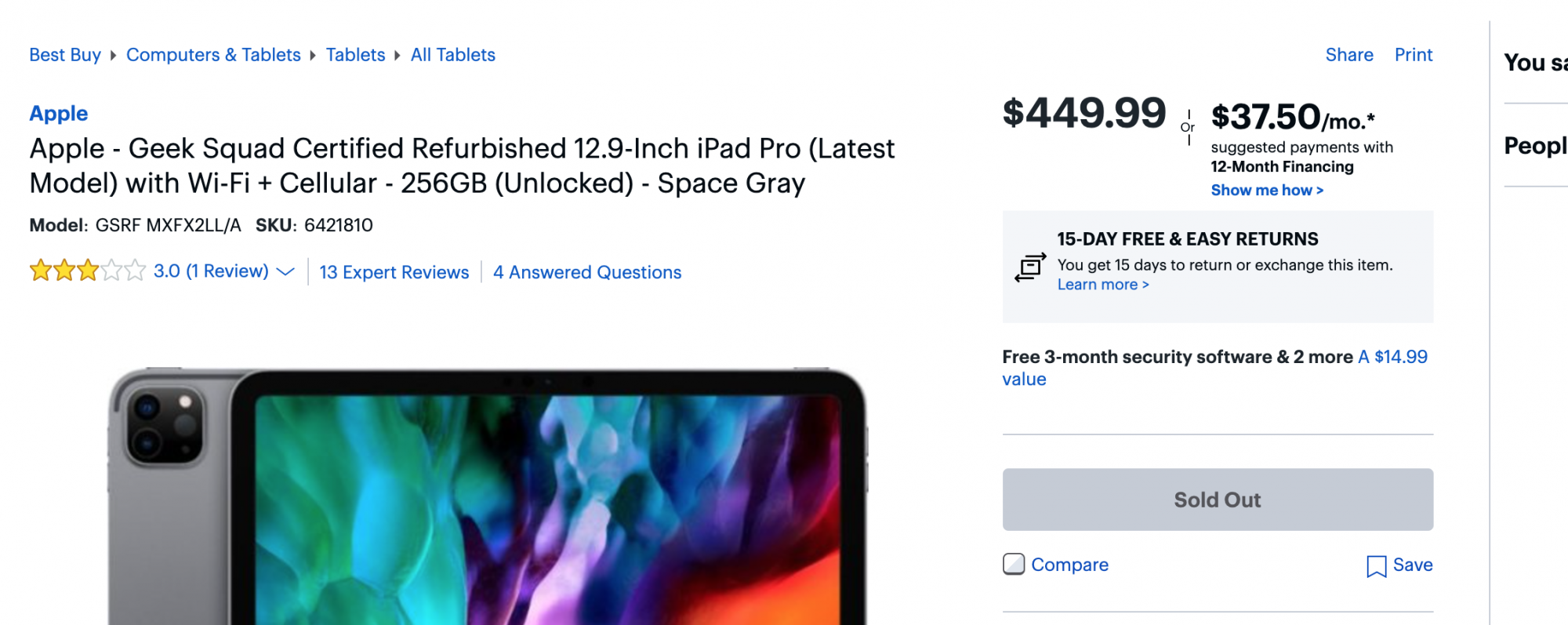This screenshot has height=625, width=1568.
Task: Open All Tablets breadcrumb link
Action: (x=453, y=55)
